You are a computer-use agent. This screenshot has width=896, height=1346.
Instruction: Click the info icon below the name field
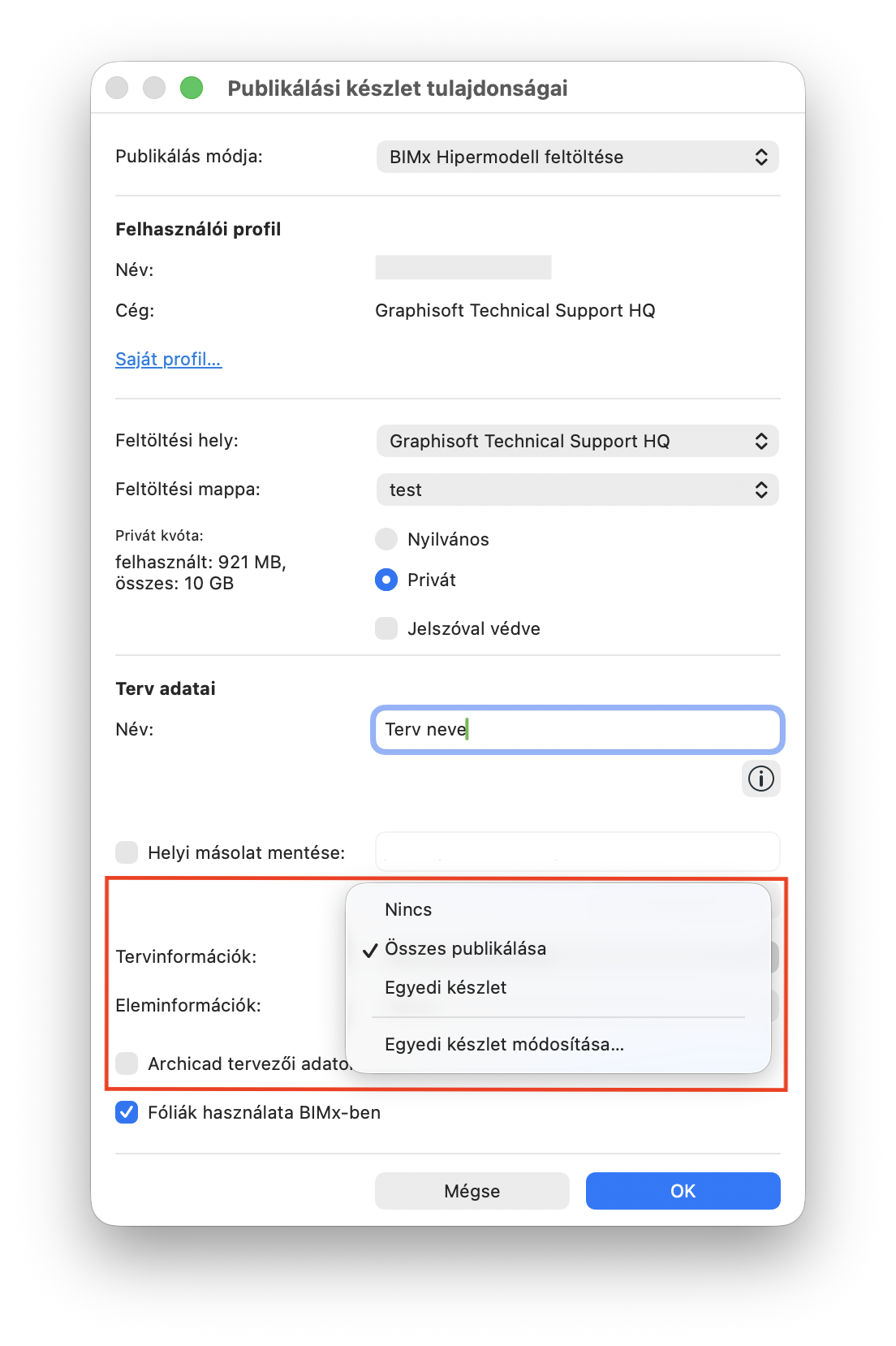761,779
